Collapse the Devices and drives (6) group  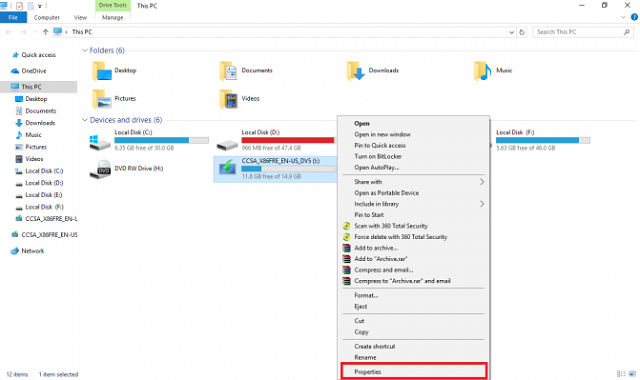coord(85,120)
